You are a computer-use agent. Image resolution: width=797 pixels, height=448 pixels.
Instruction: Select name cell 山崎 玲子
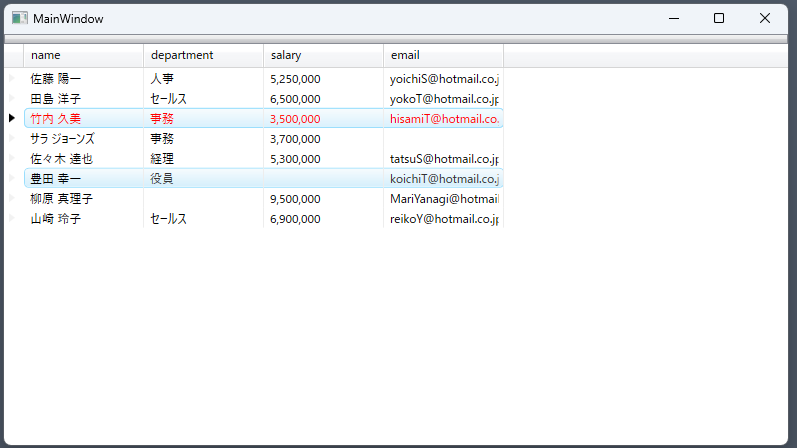tap(83, 219)
